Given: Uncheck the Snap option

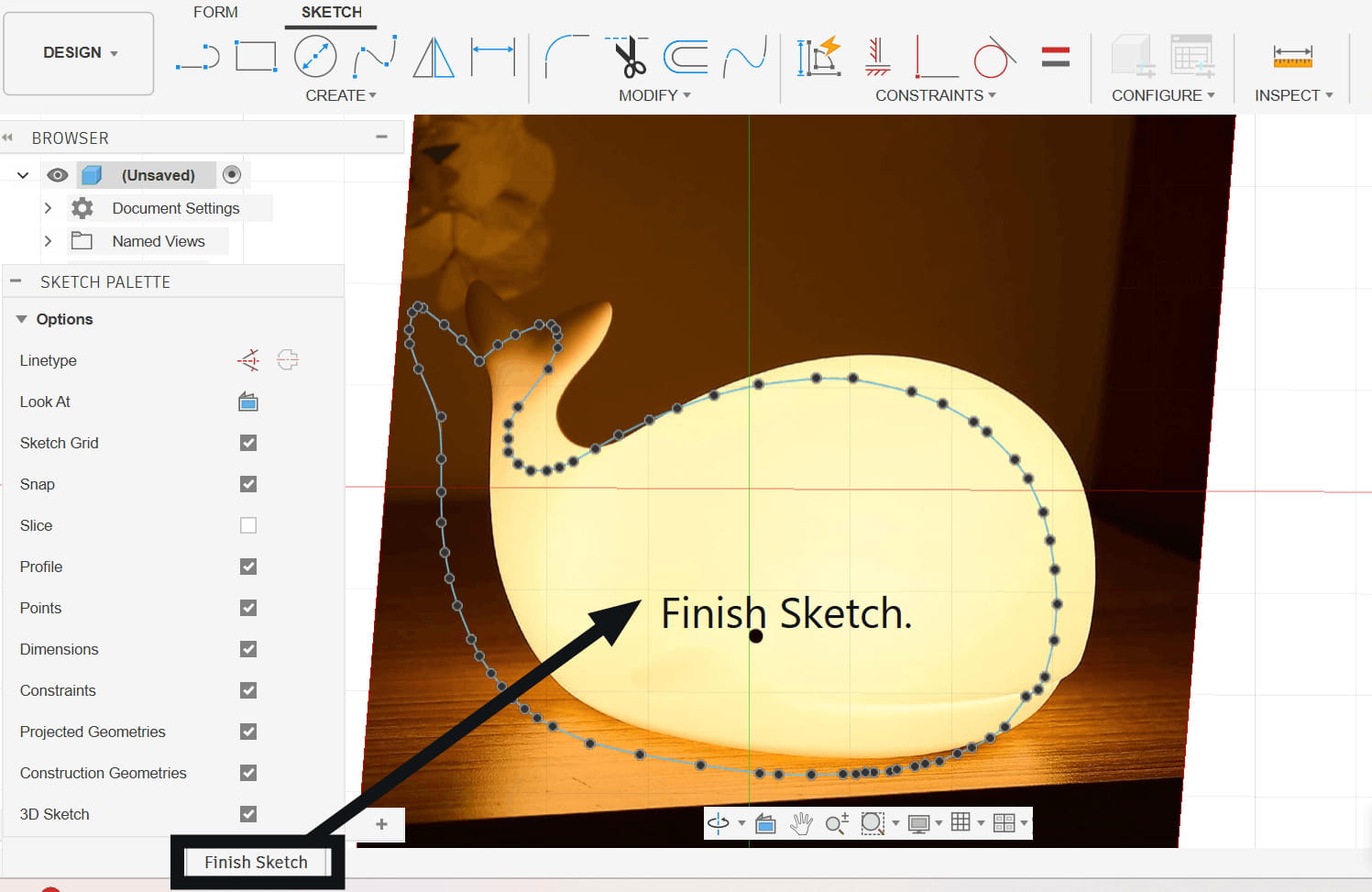Looking at the screenshot, I should click(x=248, y=484).
